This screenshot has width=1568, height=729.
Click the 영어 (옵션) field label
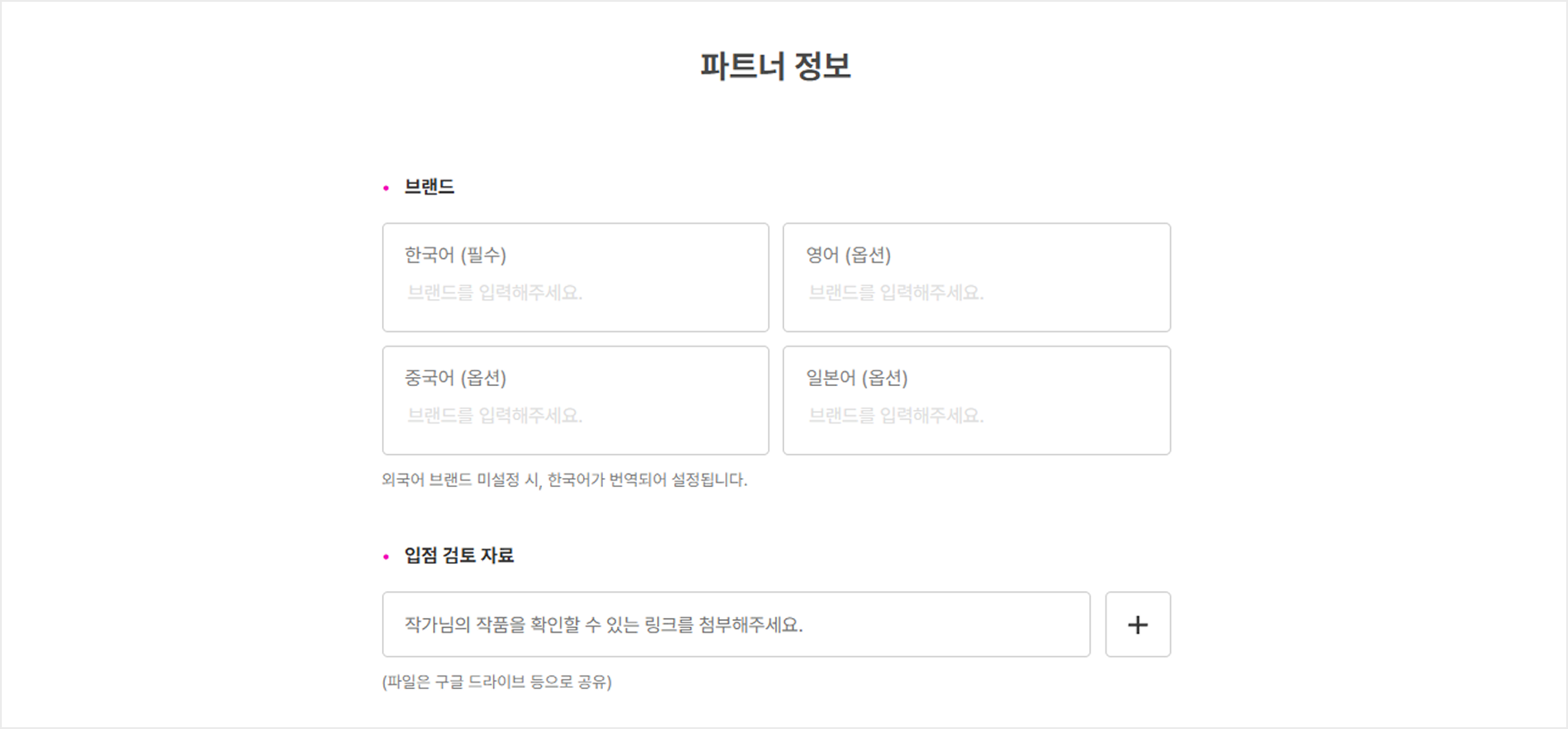(x=848, y=256)
